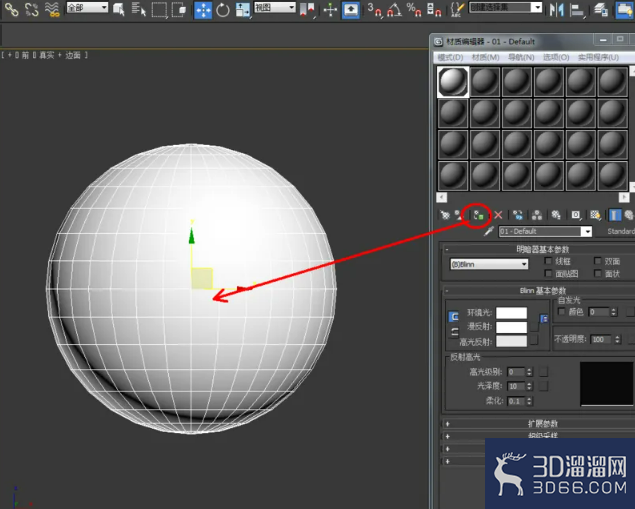Open the 导航(N) menu

[521, 58]
